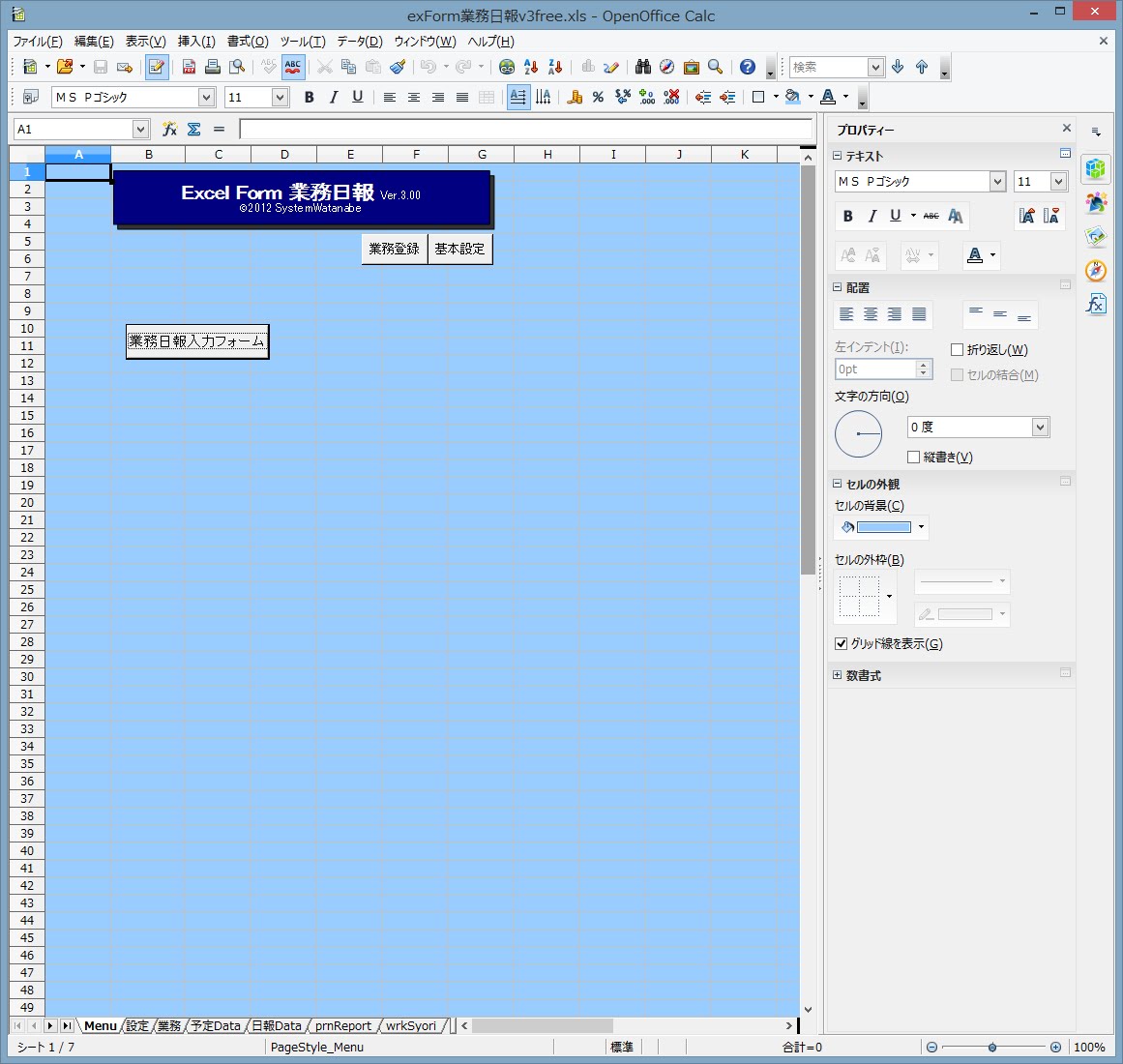Click the Hyperlink globe toolbar icon
The width and height of the screenshot is (1123, 1064).
(506, 68)
